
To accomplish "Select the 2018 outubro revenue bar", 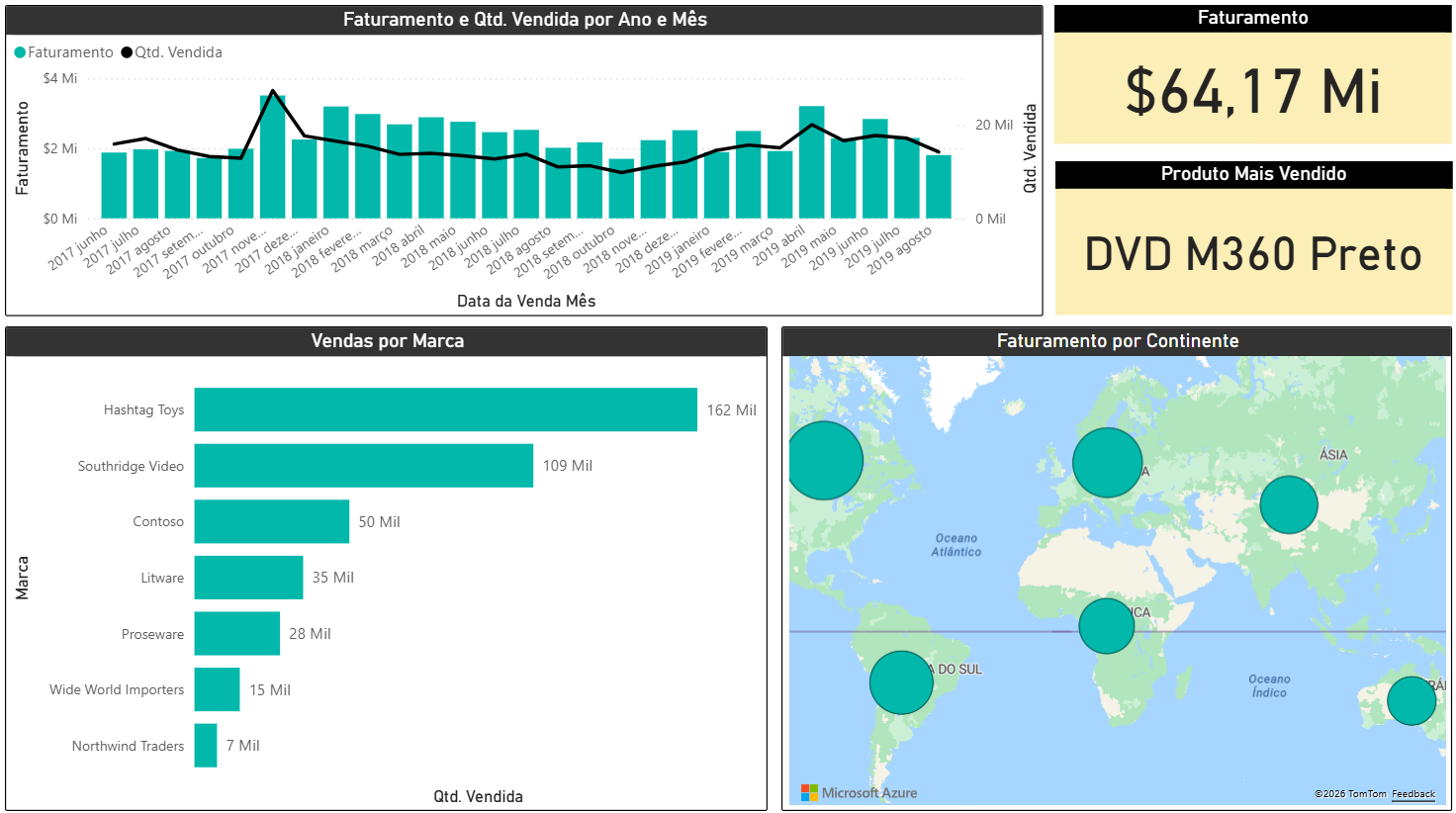I will [621, 189].
